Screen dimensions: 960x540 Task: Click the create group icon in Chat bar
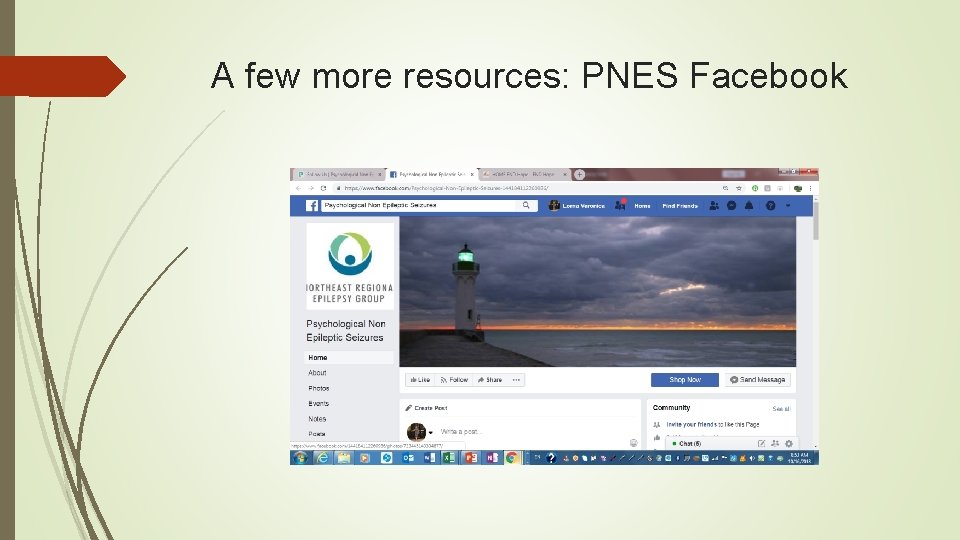coord(775,443)
